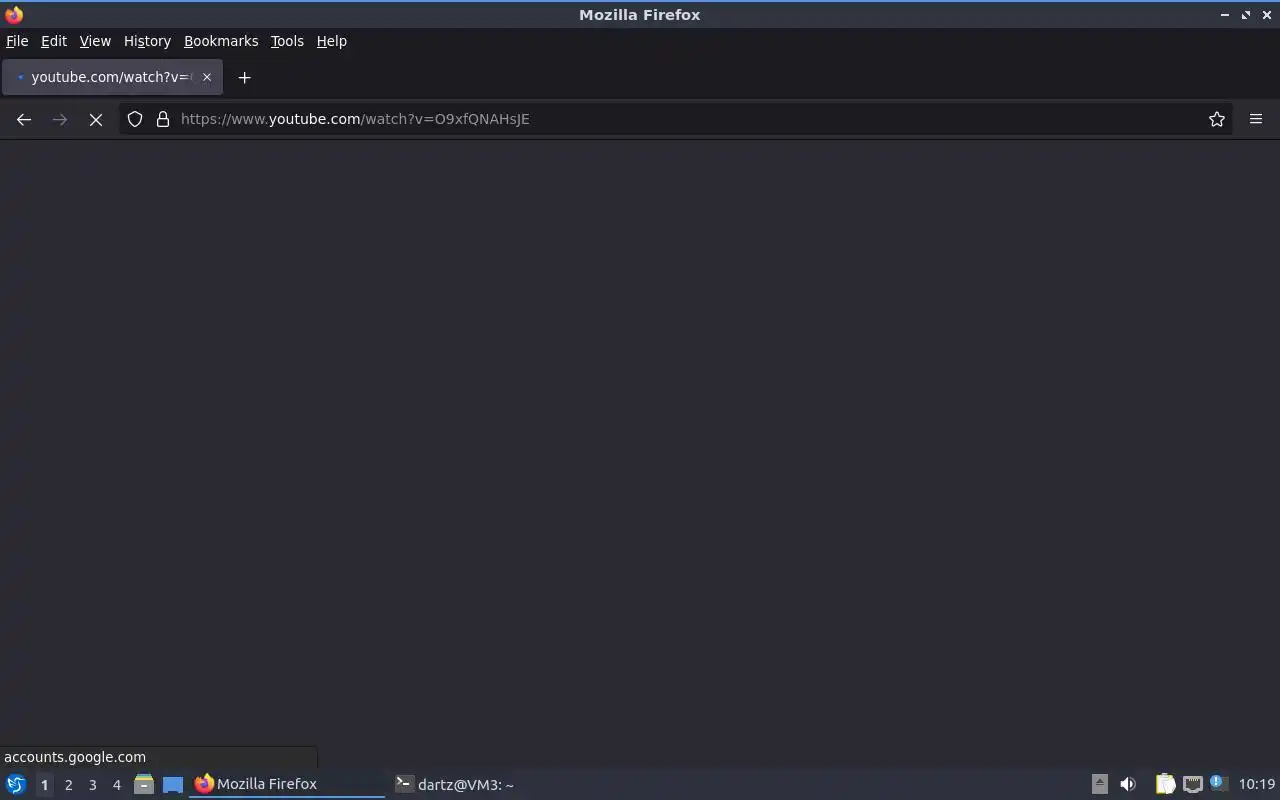Click the 10:19 clock

tap(1257, 784)
